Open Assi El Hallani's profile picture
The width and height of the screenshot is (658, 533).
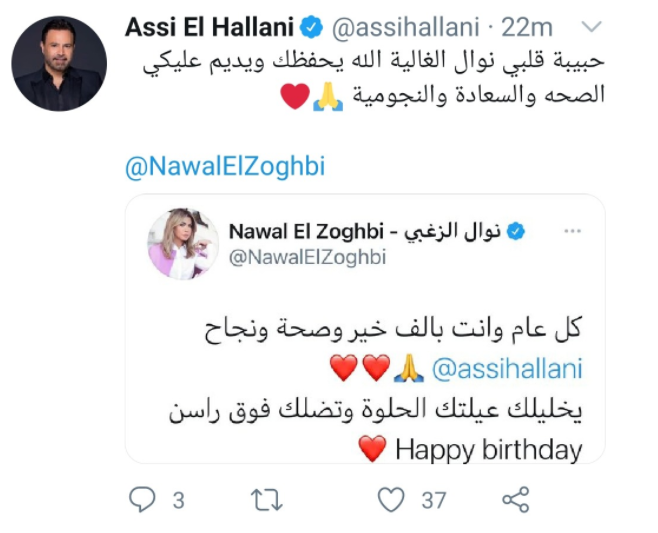click(x=59, y=64)
